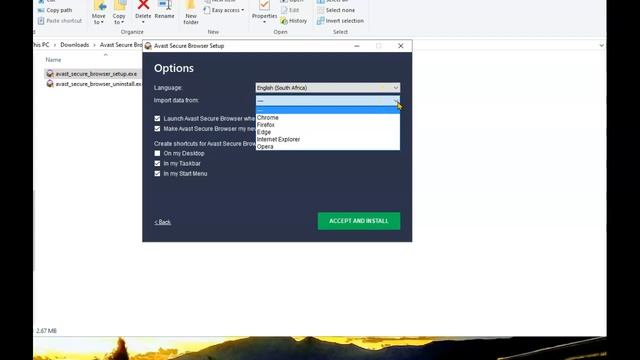
Task: Click Select none in Explorer ribbon
Action: pos(336,10)
